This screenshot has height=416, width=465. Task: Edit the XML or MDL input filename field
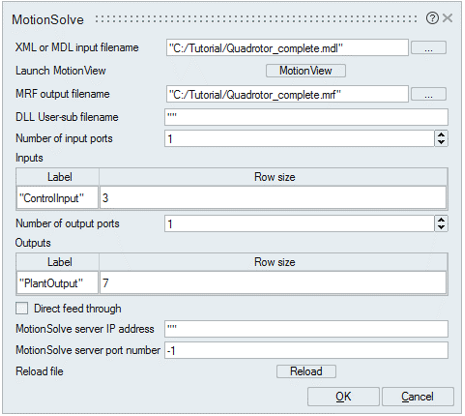(x=287, y=48)
